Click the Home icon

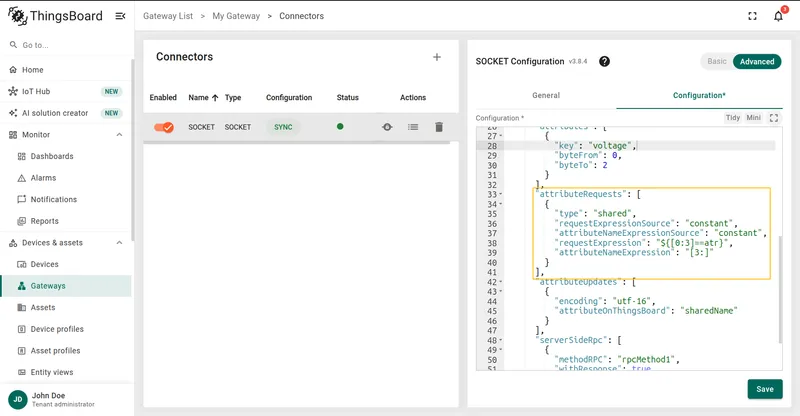pyautogui.click(x=13, y=70)
